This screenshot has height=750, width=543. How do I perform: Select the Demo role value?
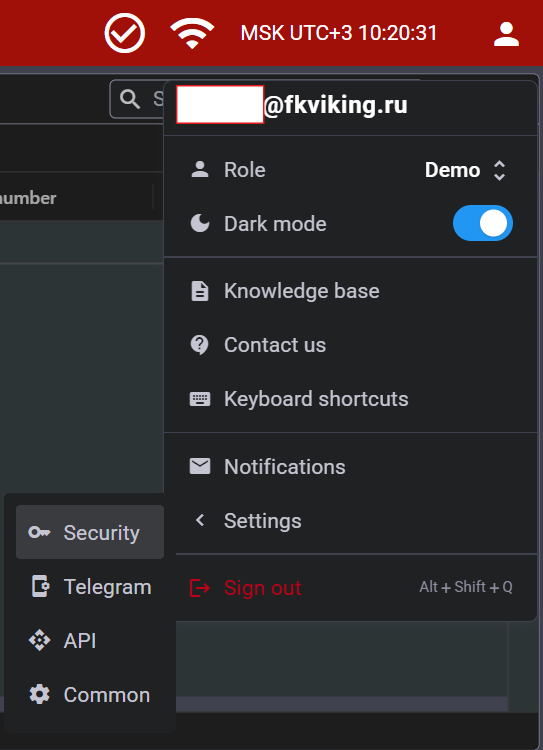pyautogui.click(x=452, y=170)
